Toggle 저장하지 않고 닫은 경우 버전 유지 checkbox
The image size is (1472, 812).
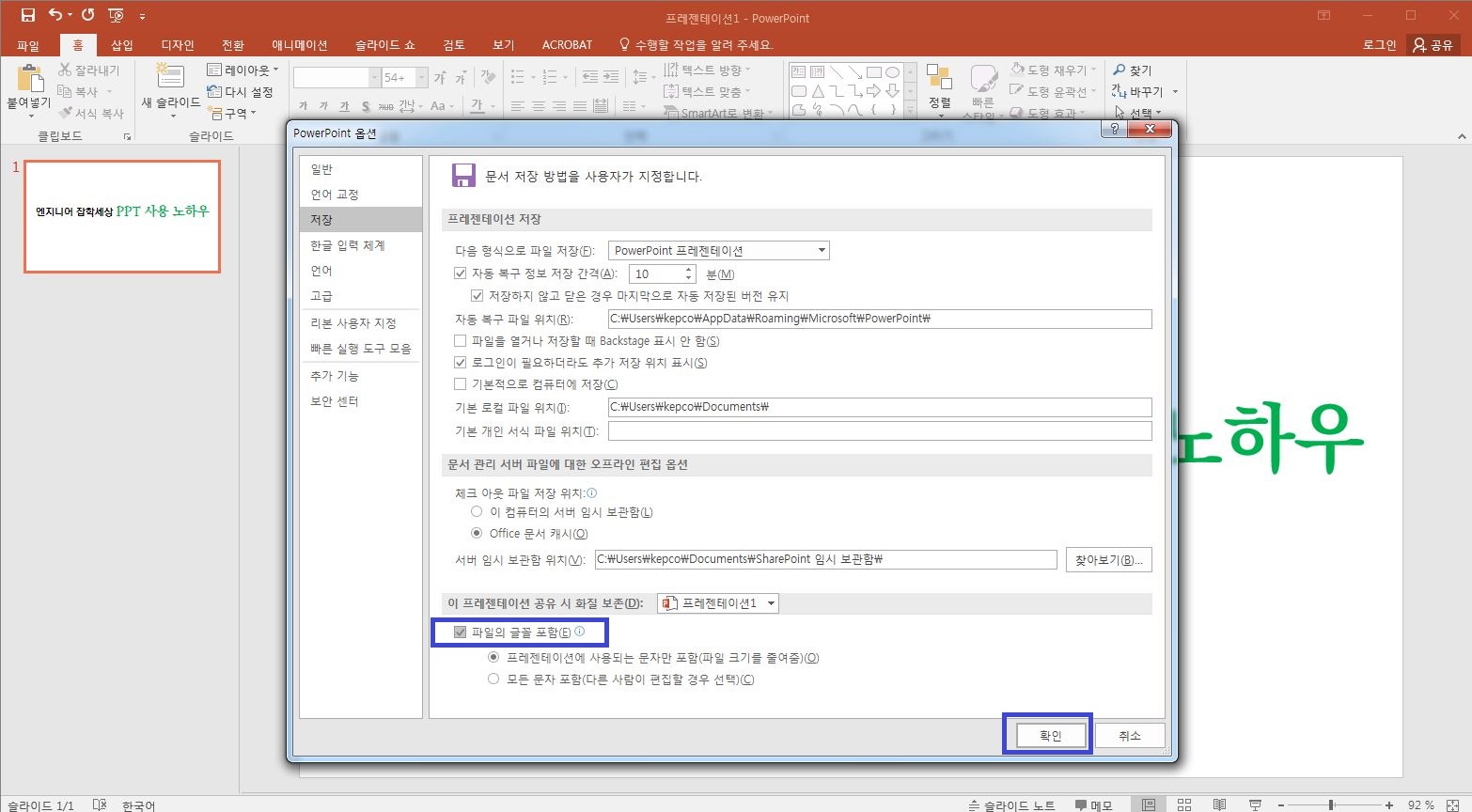point(478,295)
